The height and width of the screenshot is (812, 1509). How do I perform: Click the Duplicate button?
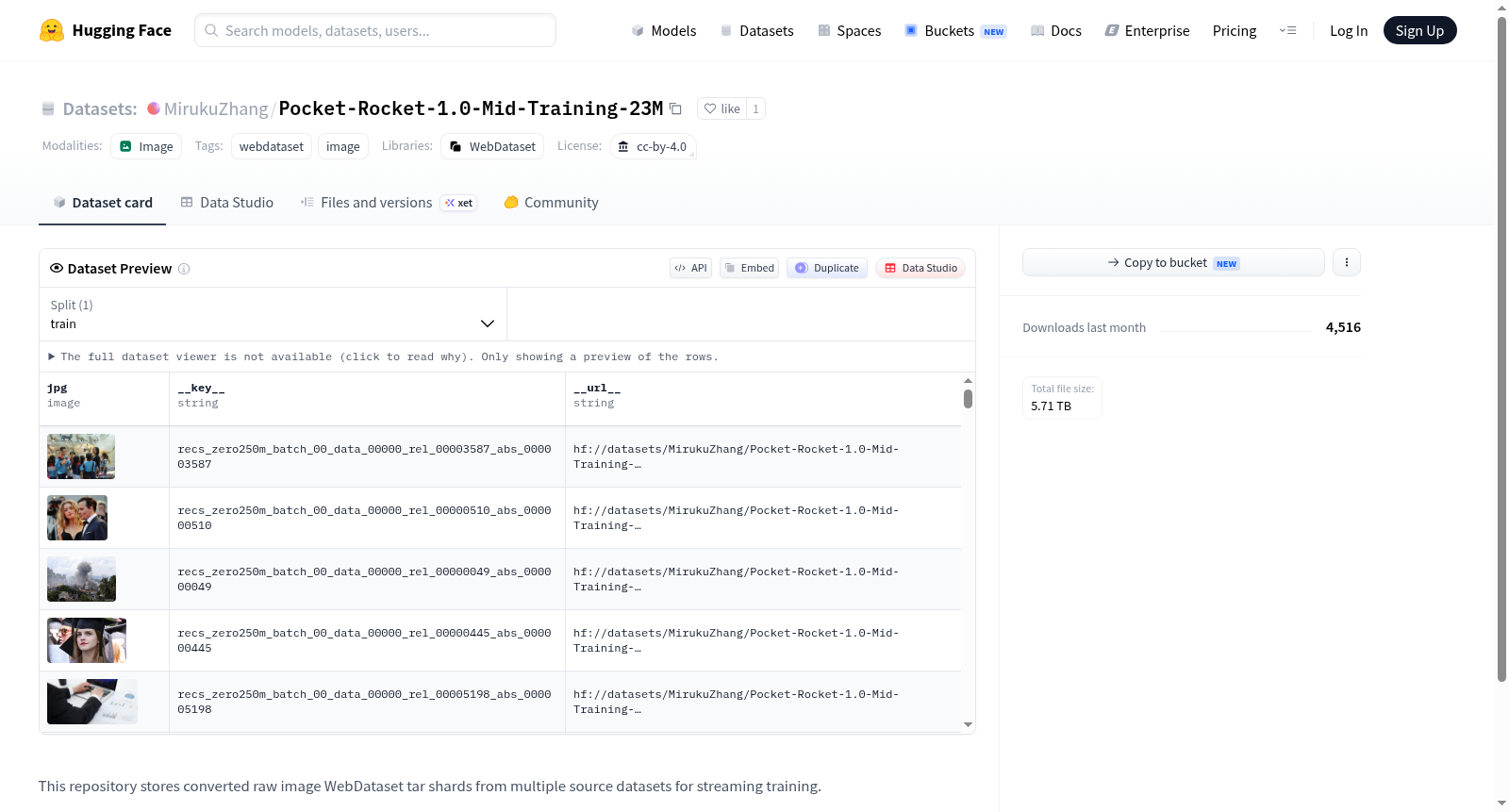pyautogui.click(x=827, y=268)
